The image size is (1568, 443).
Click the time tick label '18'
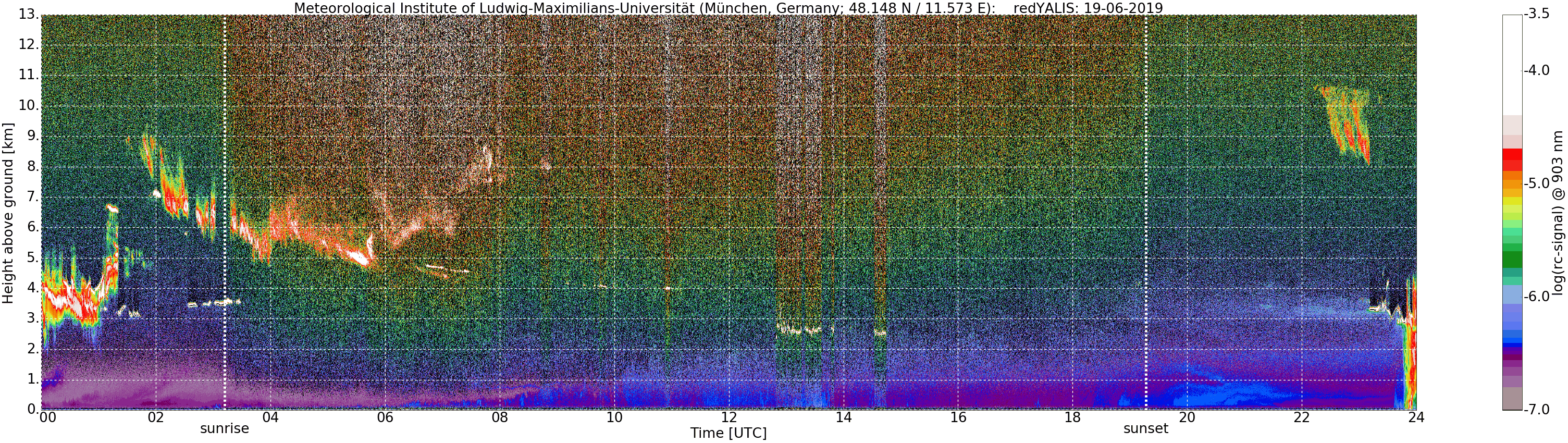click(1072, 417)
